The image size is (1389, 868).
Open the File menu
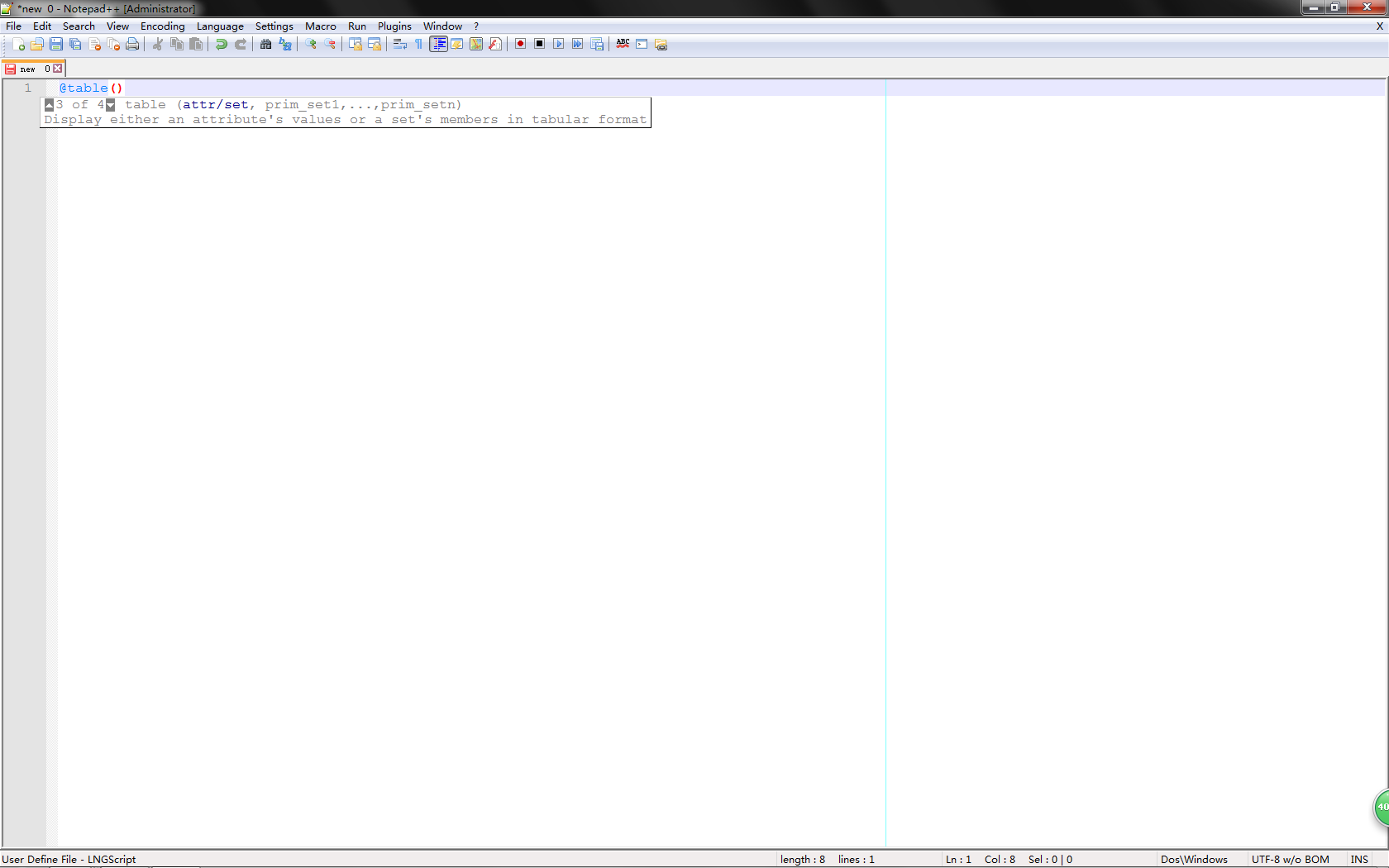coord(14,26)
